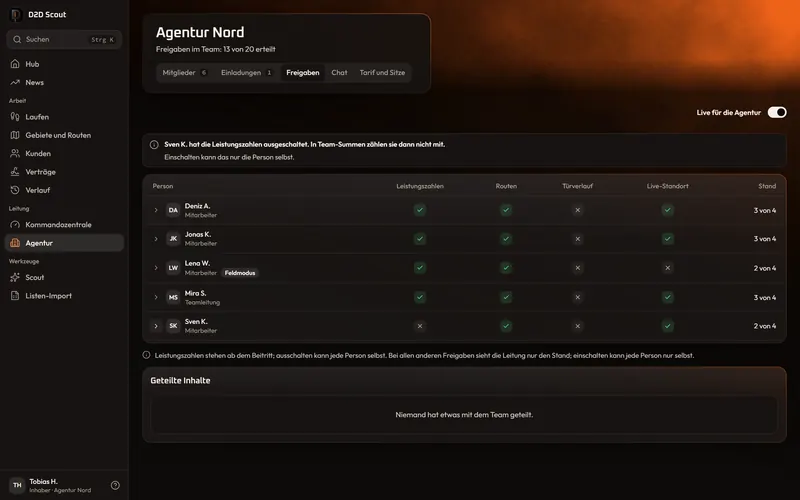
Task: Click the Live-Standort column header
Action: click(667, 186)
